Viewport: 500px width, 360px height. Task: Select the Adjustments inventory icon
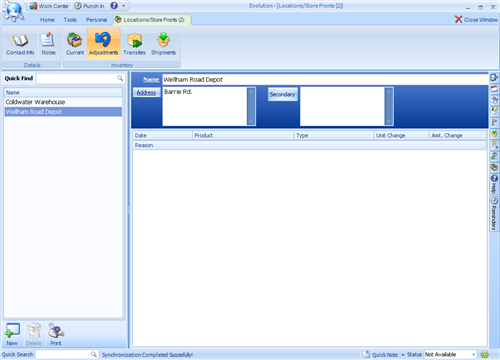pos(103,44)
